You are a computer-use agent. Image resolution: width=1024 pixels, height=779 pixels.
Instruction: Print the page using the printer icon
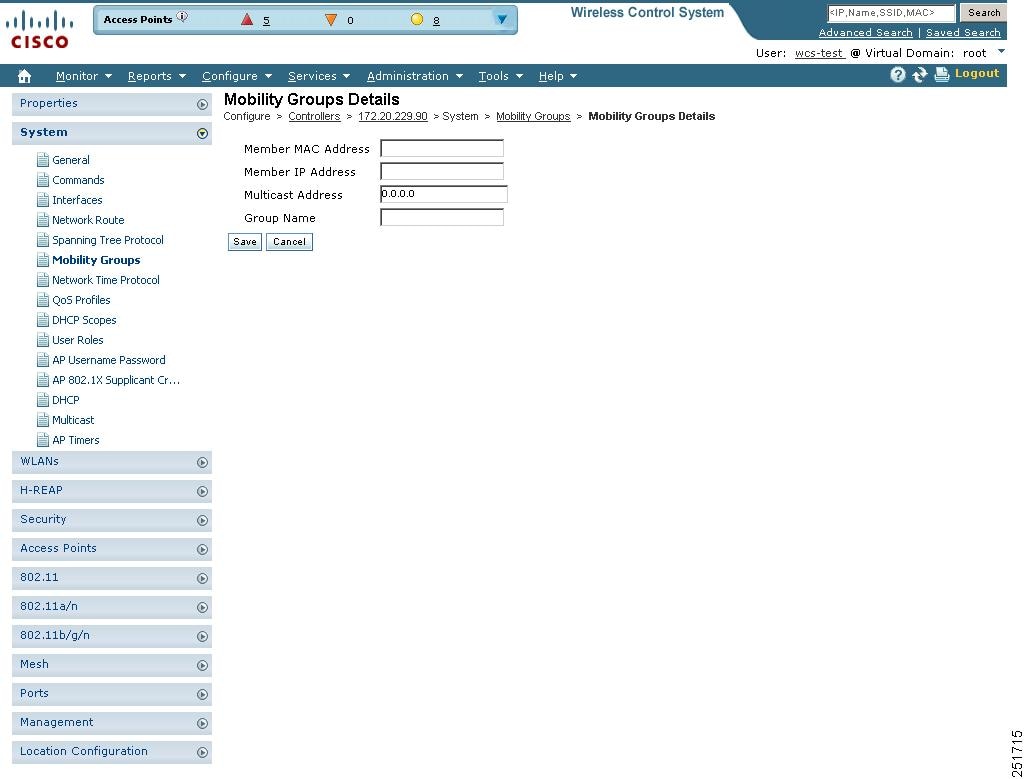(x=940, y=74)
